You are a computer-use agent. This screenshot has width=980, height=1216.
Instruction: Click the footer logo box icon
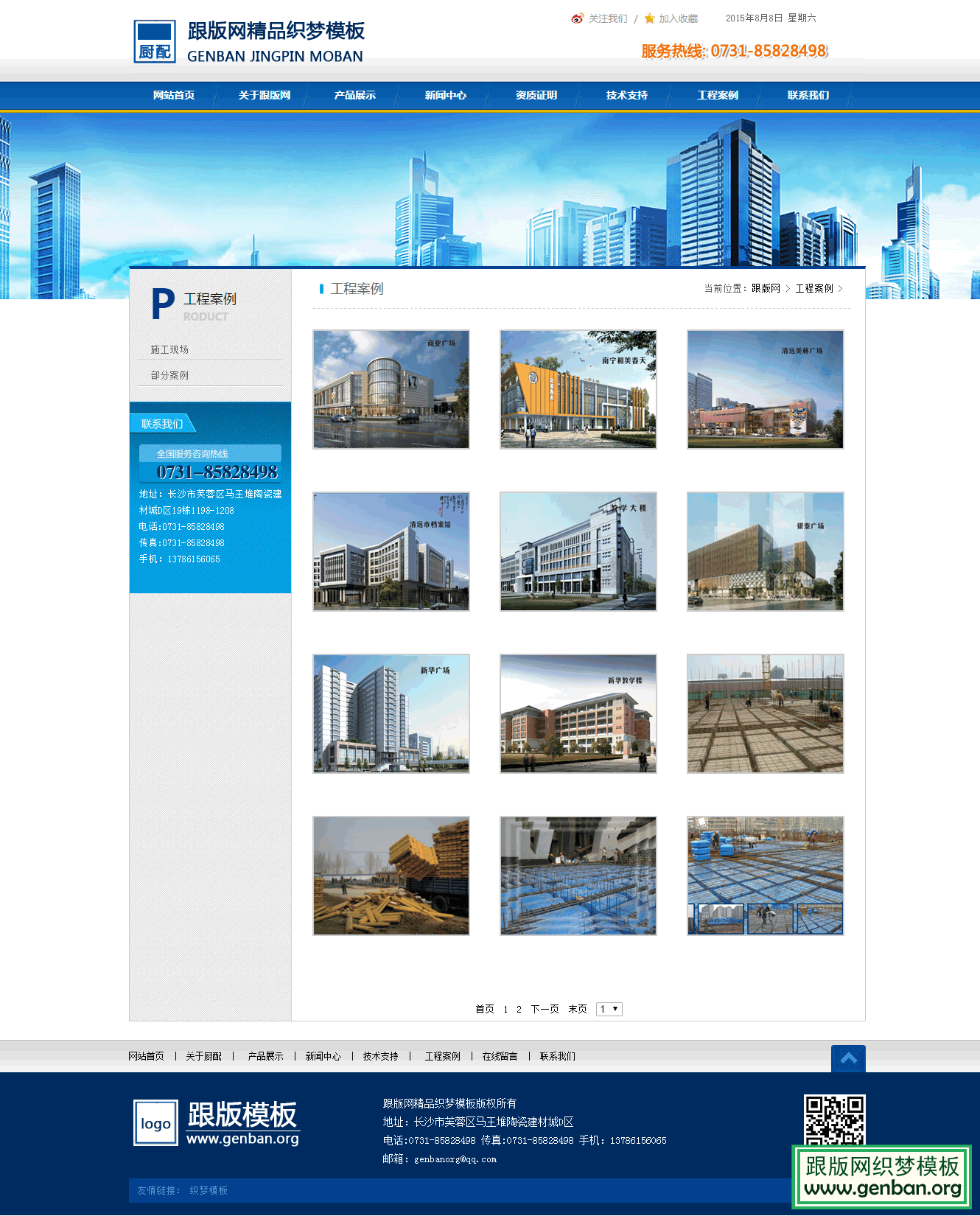click(x=155, y=1123)
